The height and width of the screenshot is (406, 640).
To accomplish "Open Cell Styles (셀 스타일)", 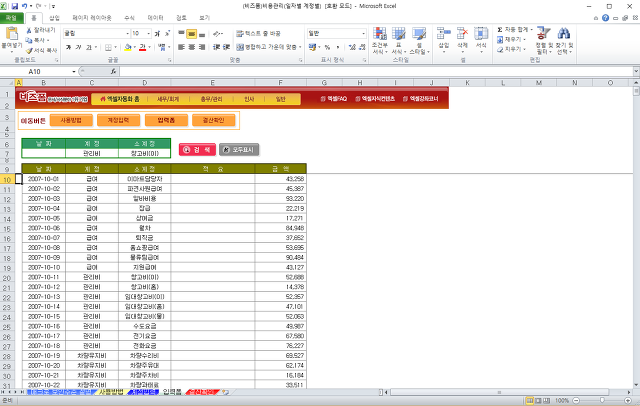I will (x=419, y=40).
